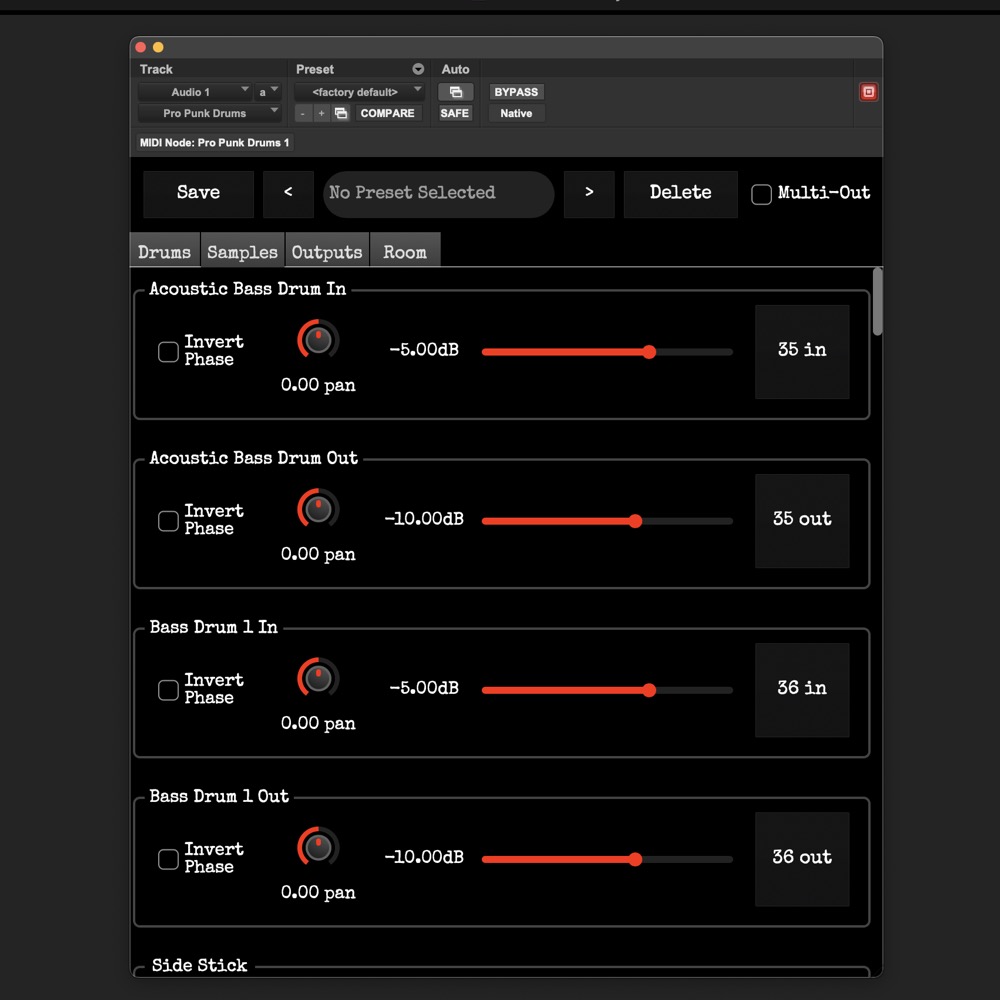Click the plus next preset button

click(321, 113)
